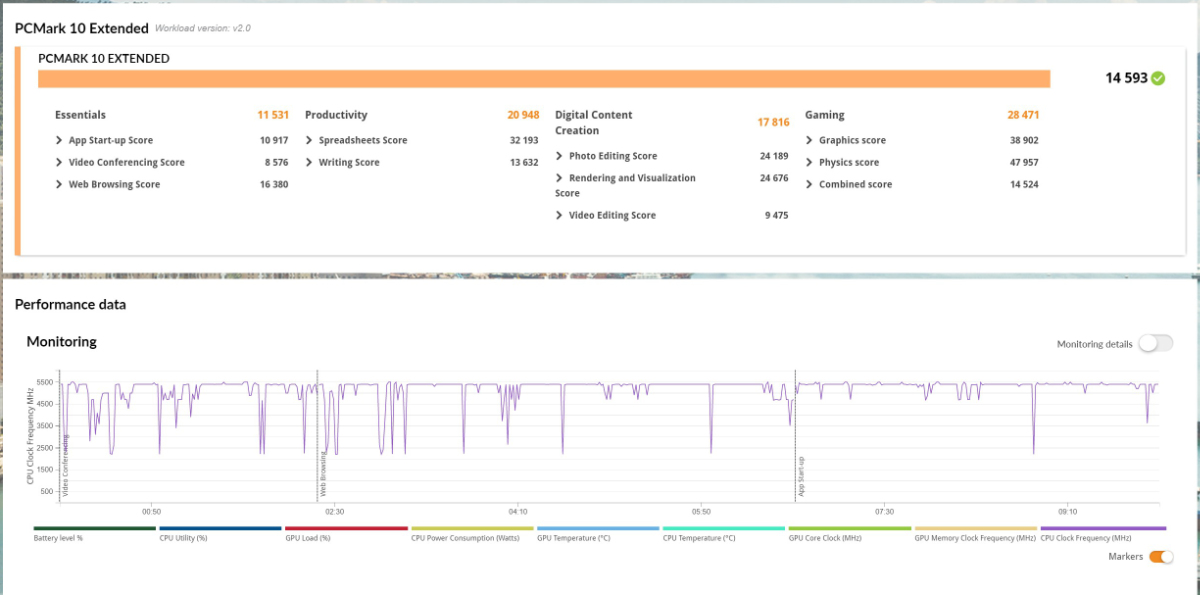This screenshot has height=595, width=1200.
Task: Toggle Battery level % legend swatch
Action: (95, 528)
